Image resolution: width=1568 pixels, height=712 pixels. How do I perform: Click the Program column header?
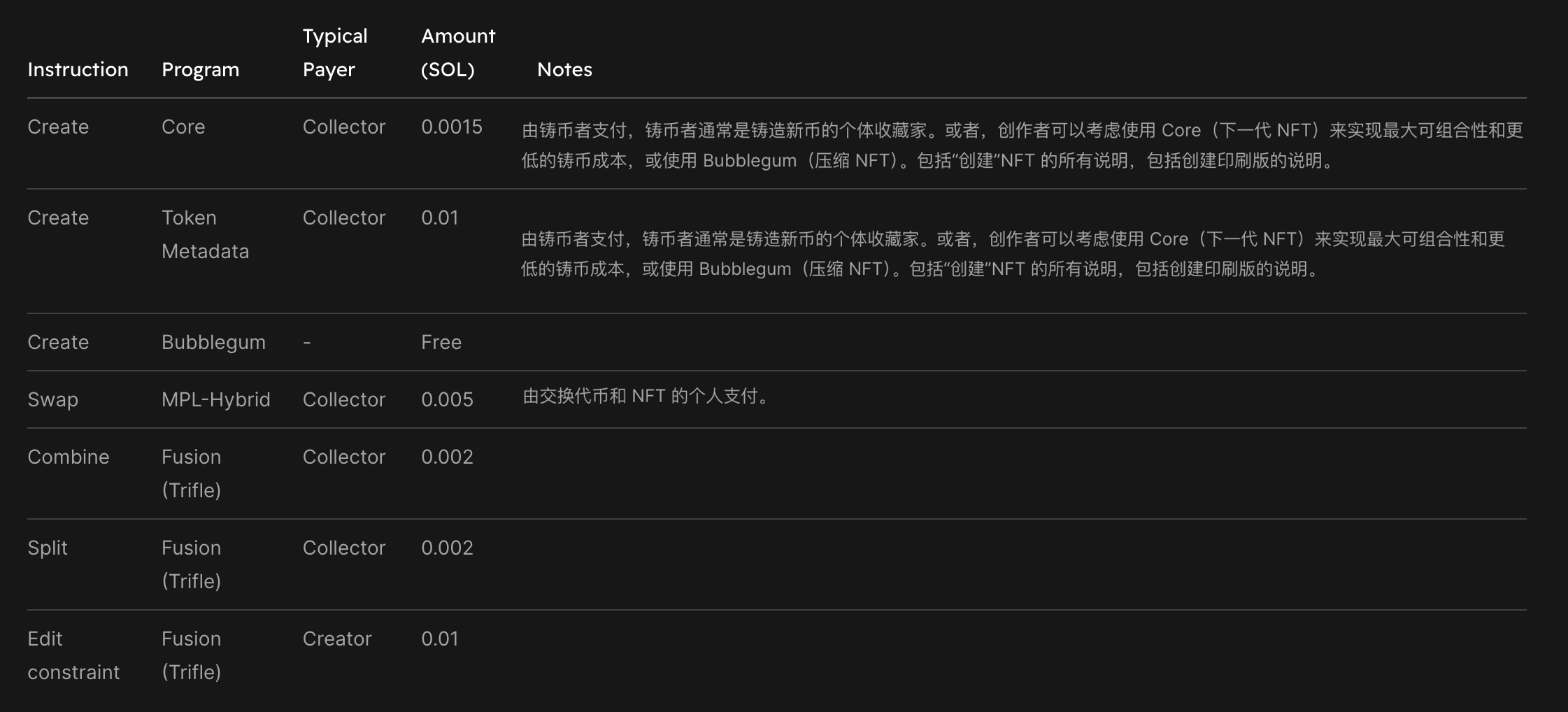(200, 69)
